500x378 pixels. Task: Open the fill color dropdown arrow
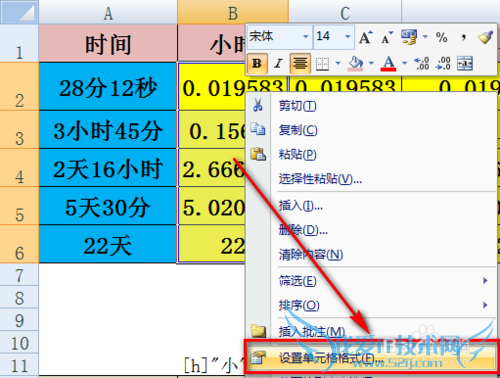(371, 63)
